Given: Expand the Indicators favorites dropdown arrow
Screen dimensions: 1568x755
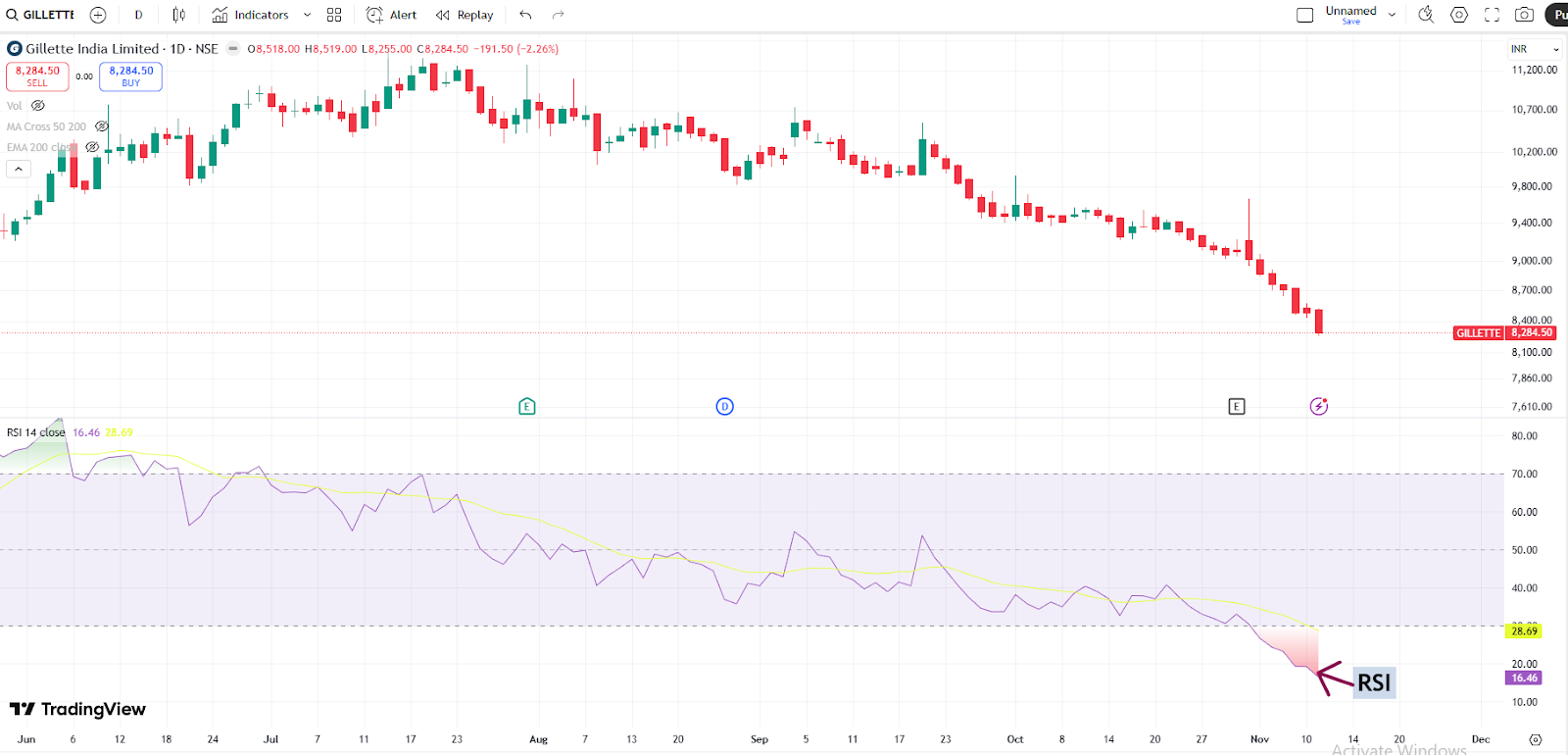Looking at the screenshot, I should click(x=307, y=15).
